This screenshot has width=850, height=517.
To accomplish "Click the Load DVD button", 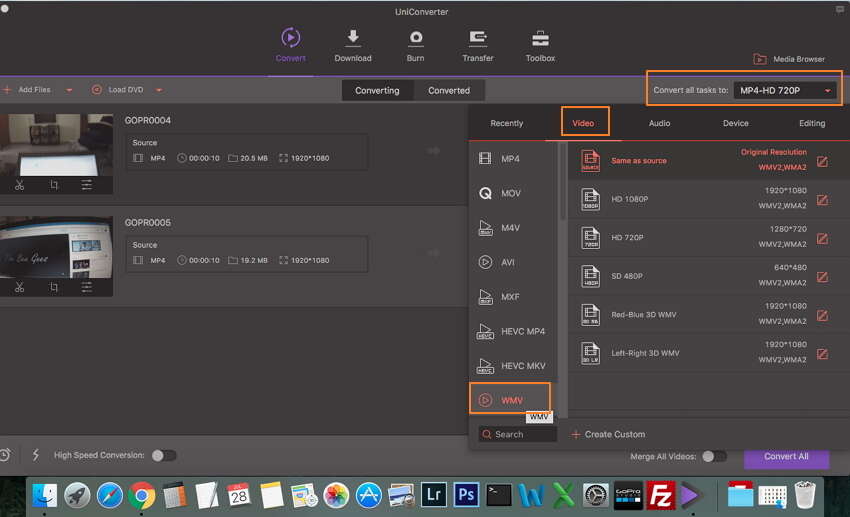I will click(118, 90).
